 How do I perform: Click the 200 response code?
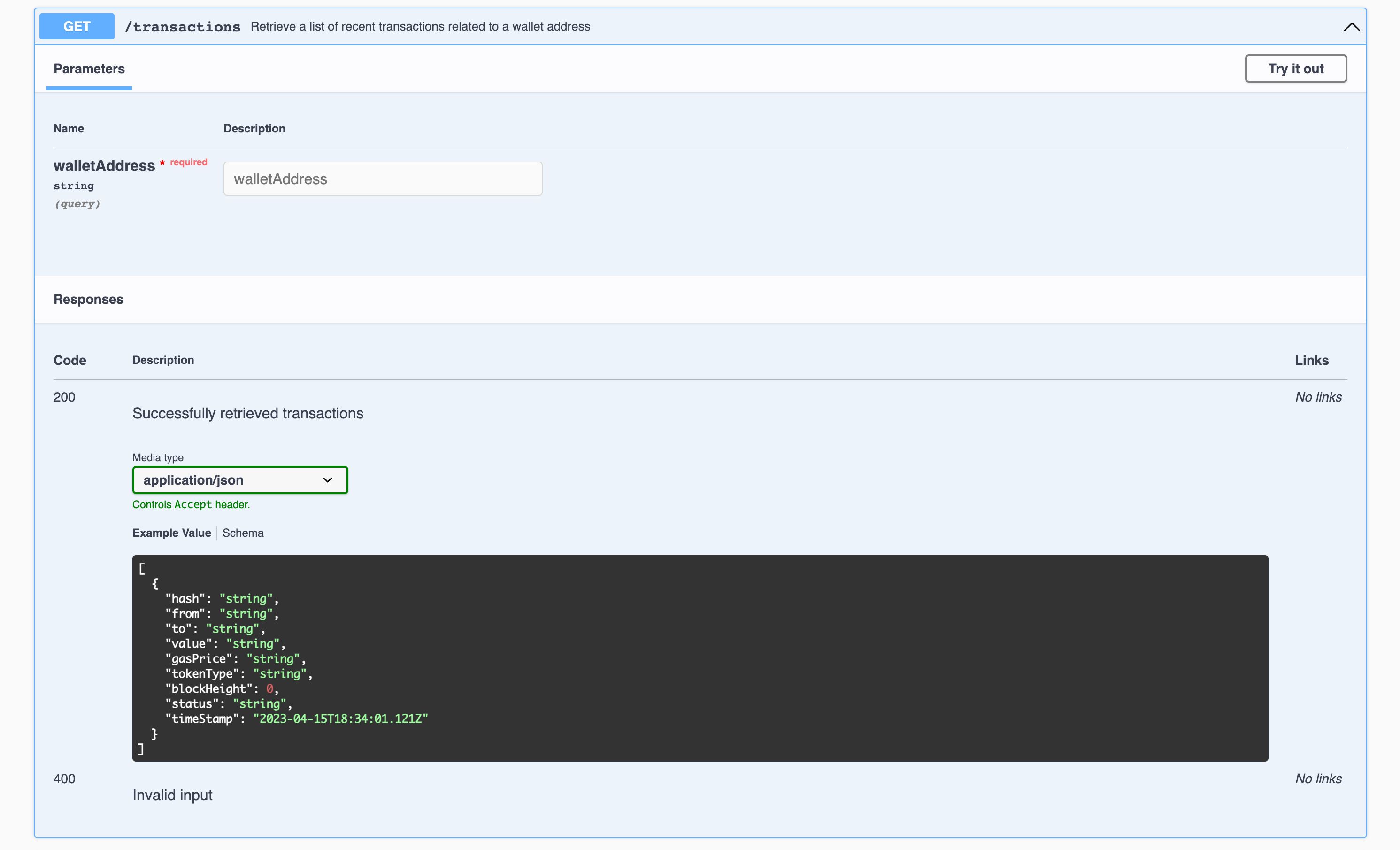pyautogui.click(x=64, y=397)
